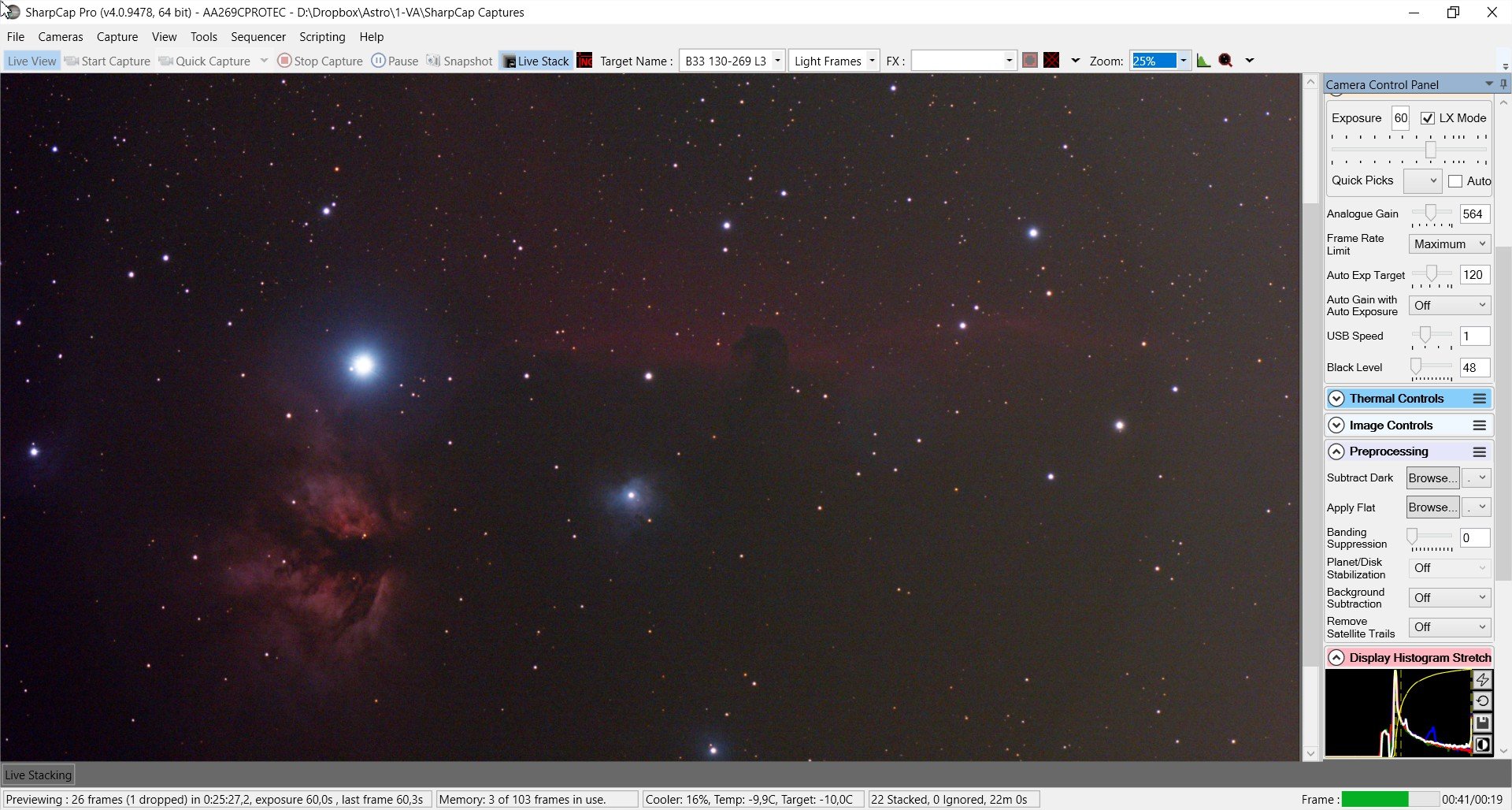Viewport: 1512px width, 810px height.
Task: Open the Tools menu
Action: pos(203,36)
